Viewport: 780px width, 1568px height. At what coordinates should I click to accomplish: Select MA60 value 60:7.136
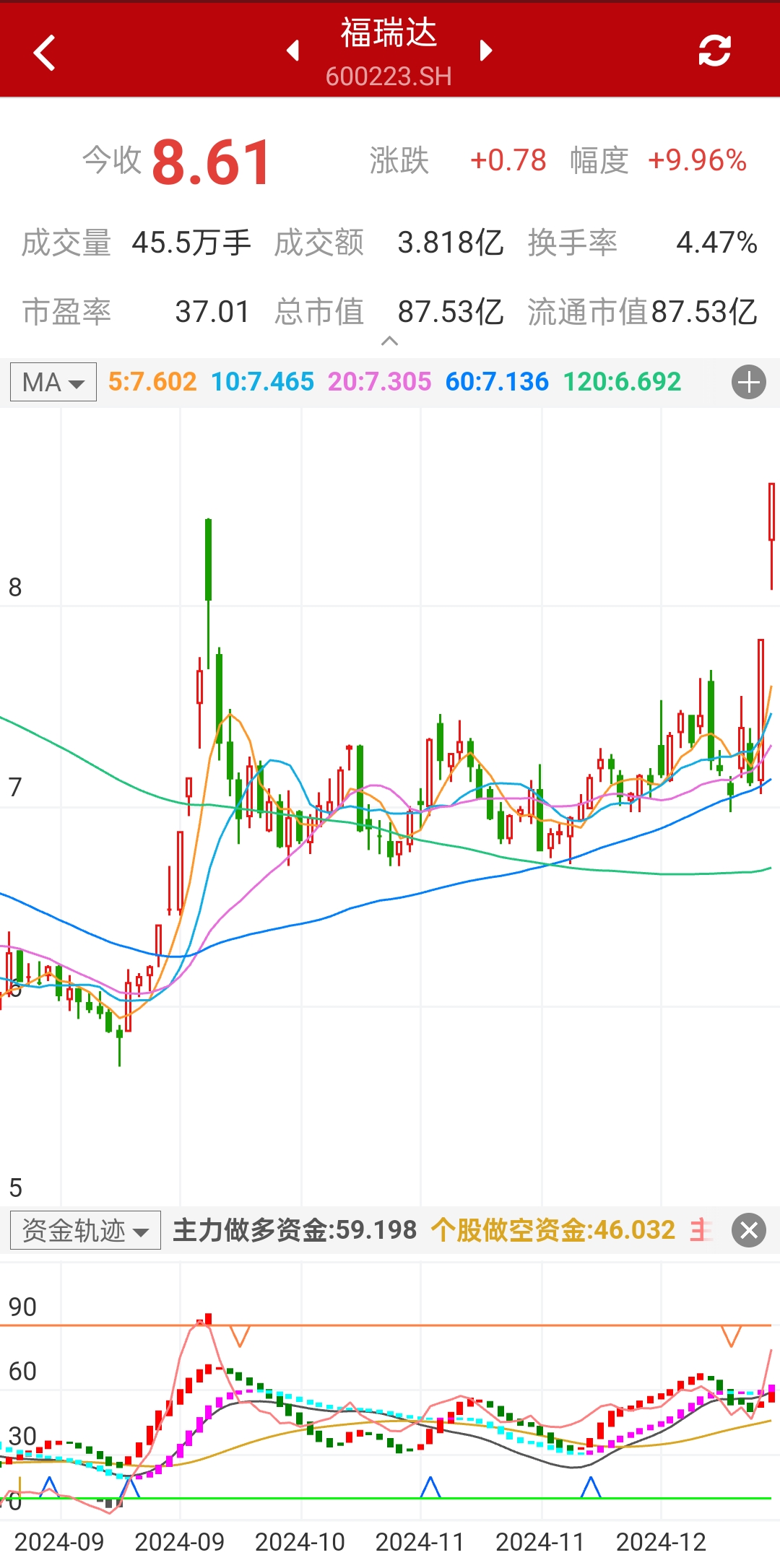pyautogui.click(x=497, y=382)
